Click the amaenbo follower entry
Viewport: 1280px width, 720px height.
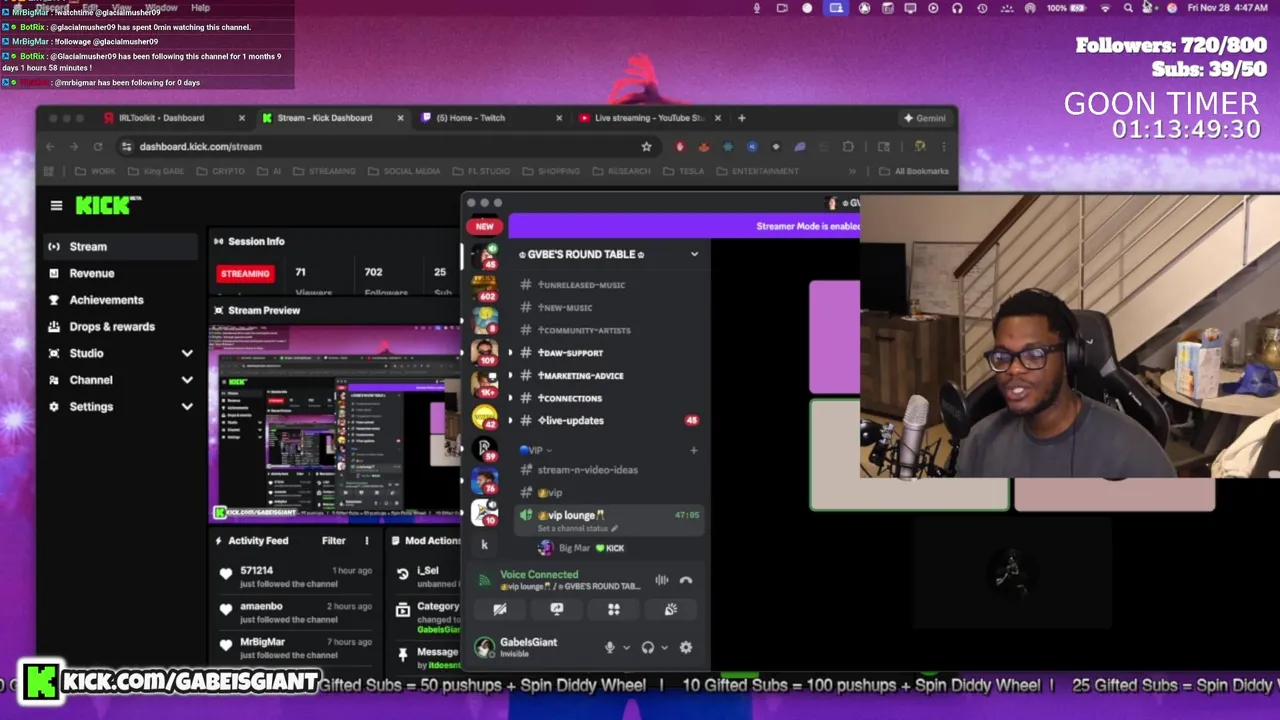coord(294,612)
